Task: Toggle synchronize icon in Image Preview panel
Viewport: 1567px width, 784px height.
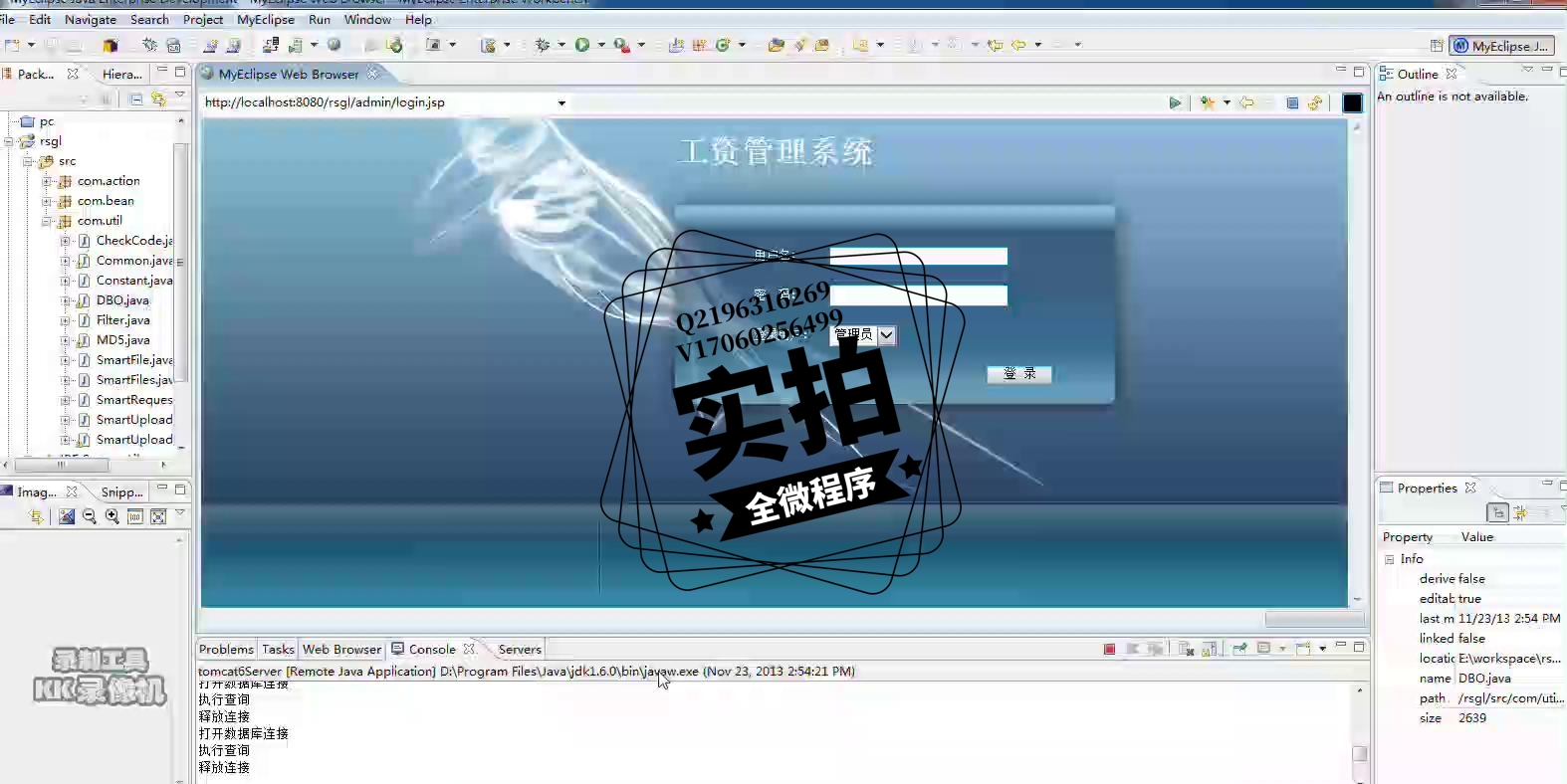Action: [x=37, y=516]
